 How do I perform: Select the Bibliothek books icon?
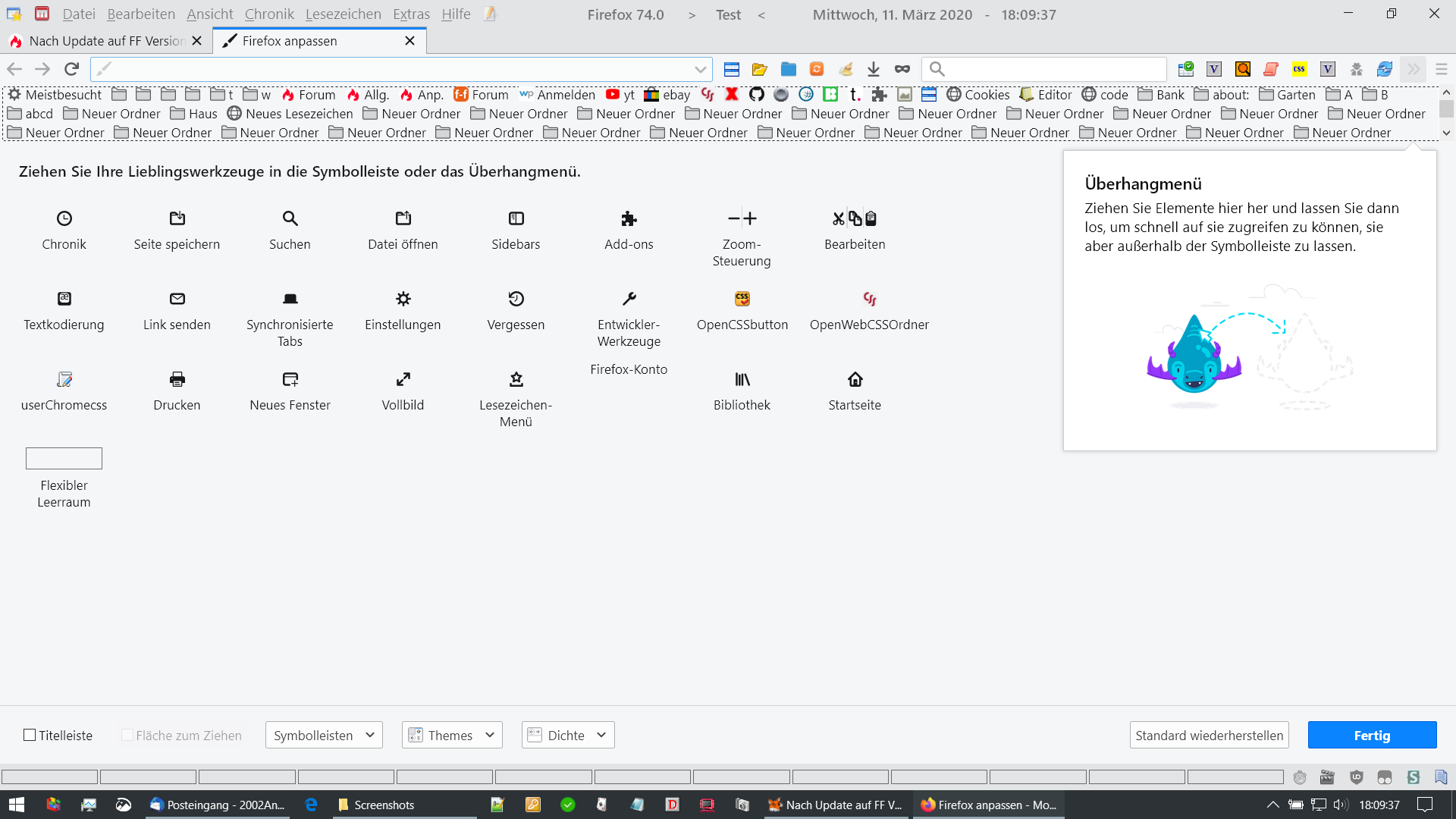[x=742, y=379]
